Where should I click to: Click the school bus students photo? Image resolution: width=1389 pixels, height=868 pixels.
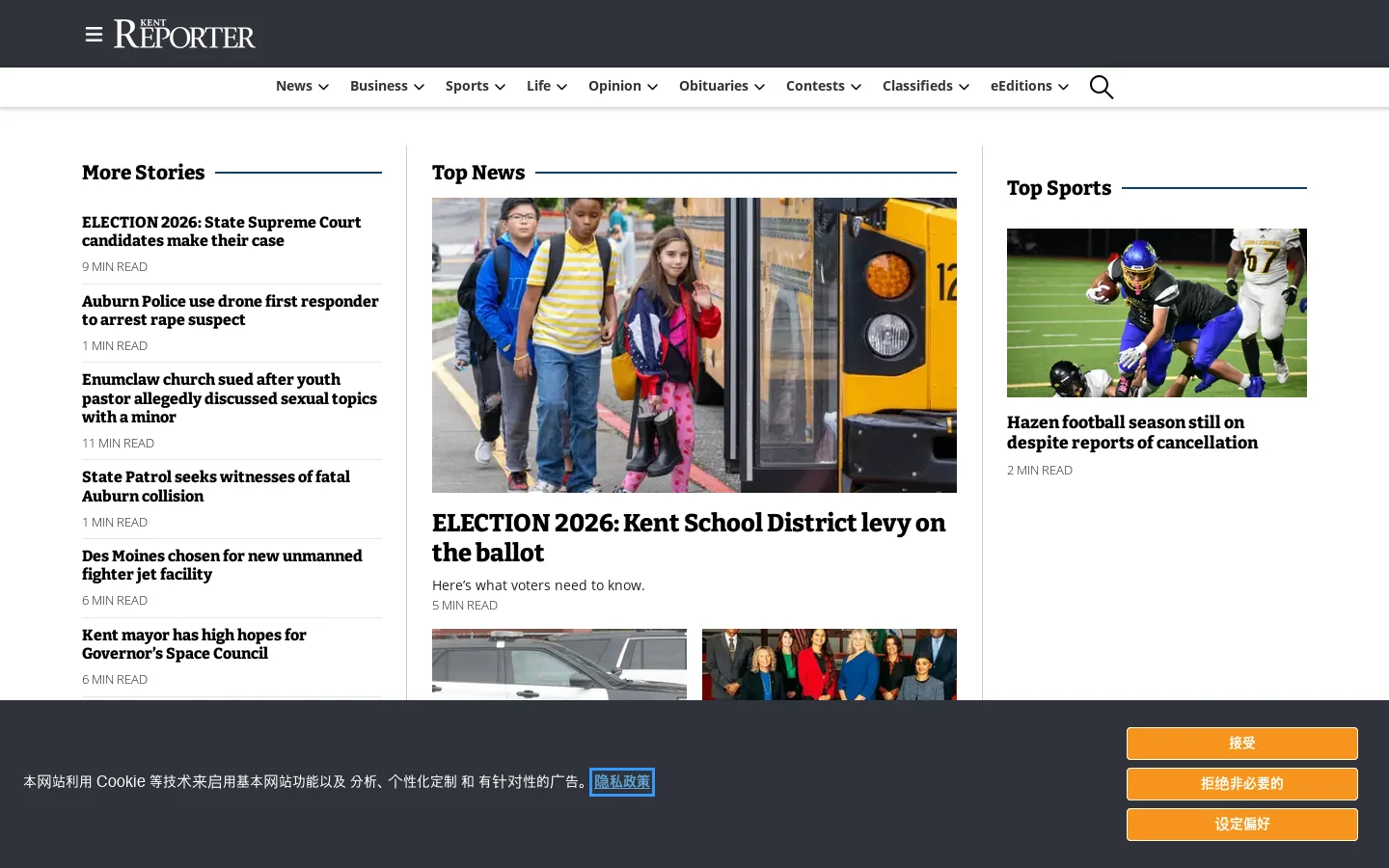pyautogui.click(x=694, y=345)
